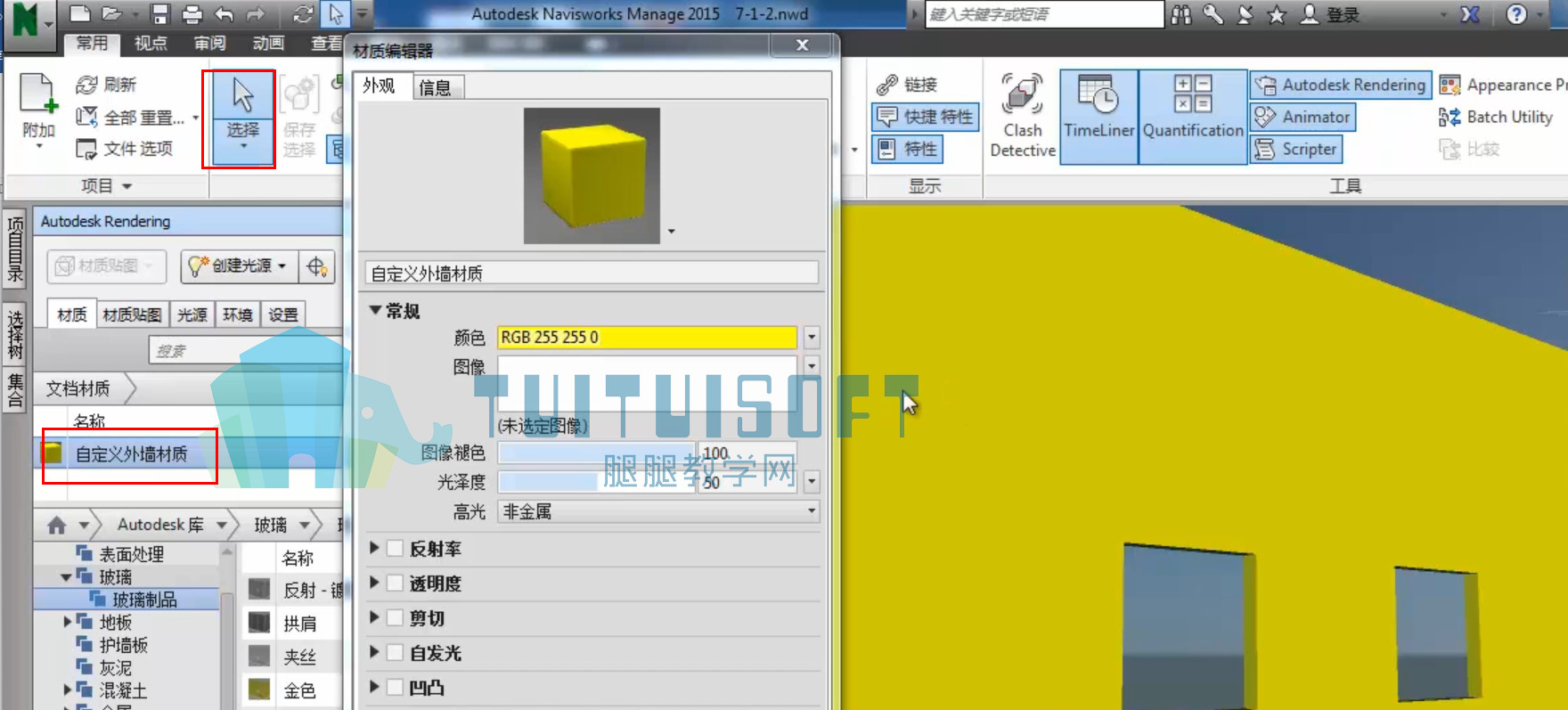The height and width of the screenshot is (710, 1568).
Task: Turn on the 自发光 checkbox
Action: point(396,653)
